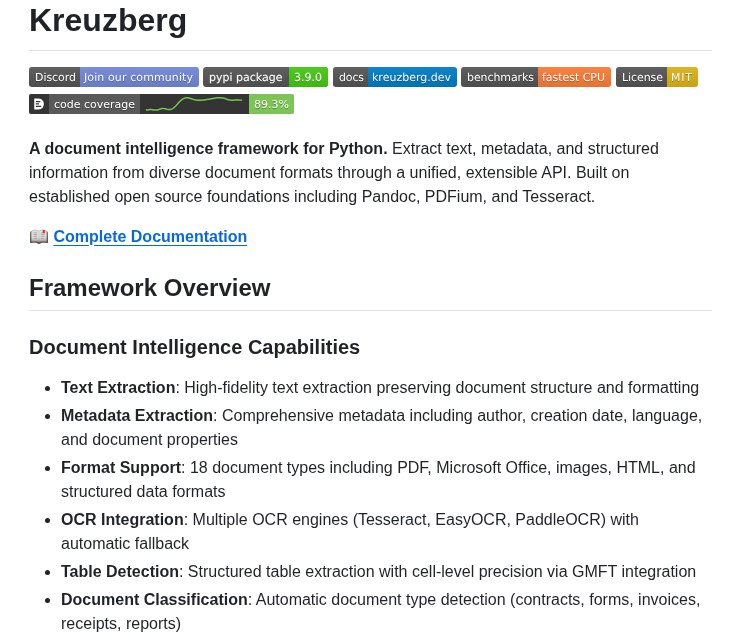Click the coverage trend sparkline graph
The image size is (737, 637).
coord(194,104)
